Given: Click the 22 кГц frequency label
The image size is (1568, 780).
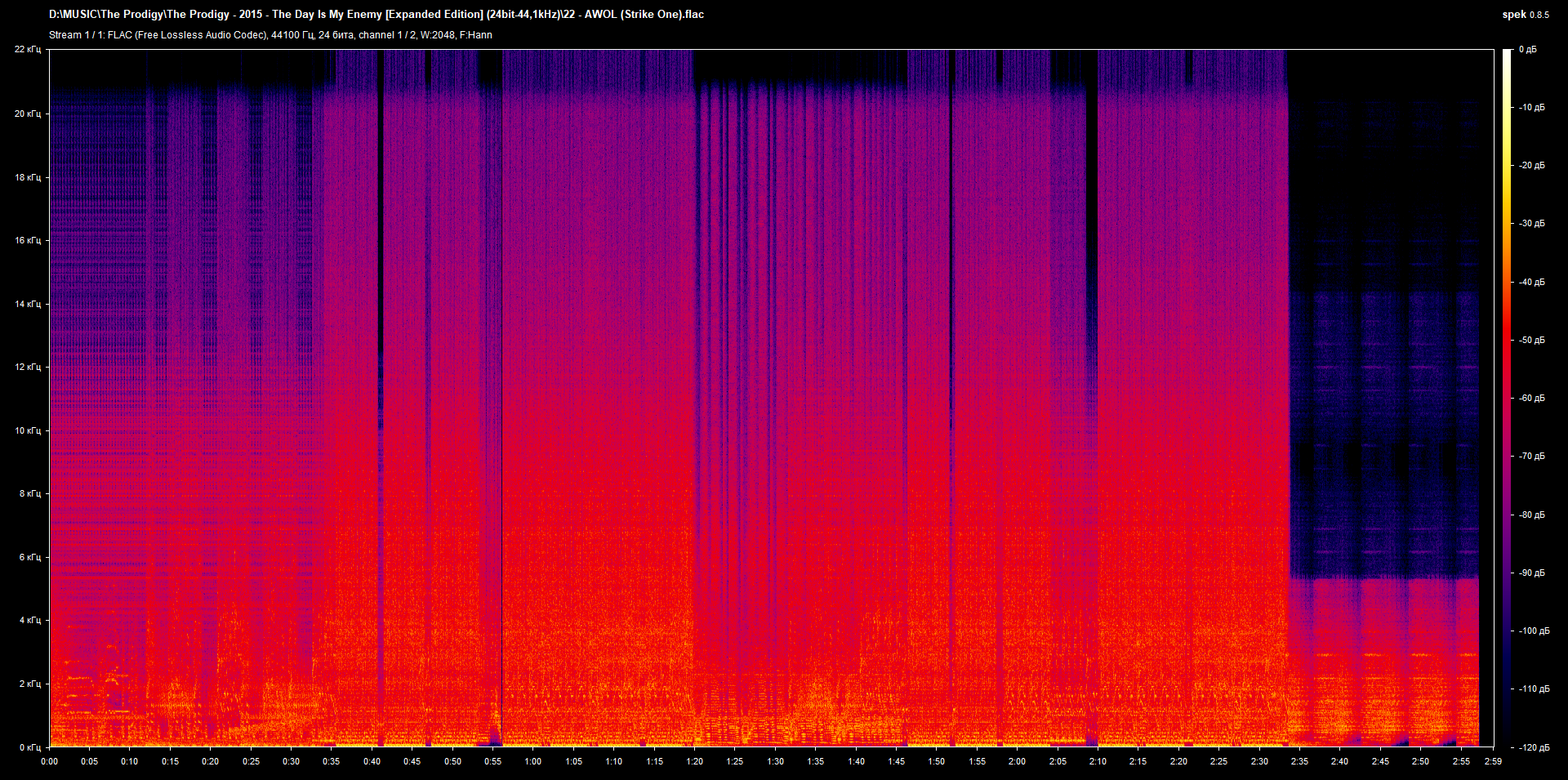Looking at the screenshot, I should [x=27, y=50].
